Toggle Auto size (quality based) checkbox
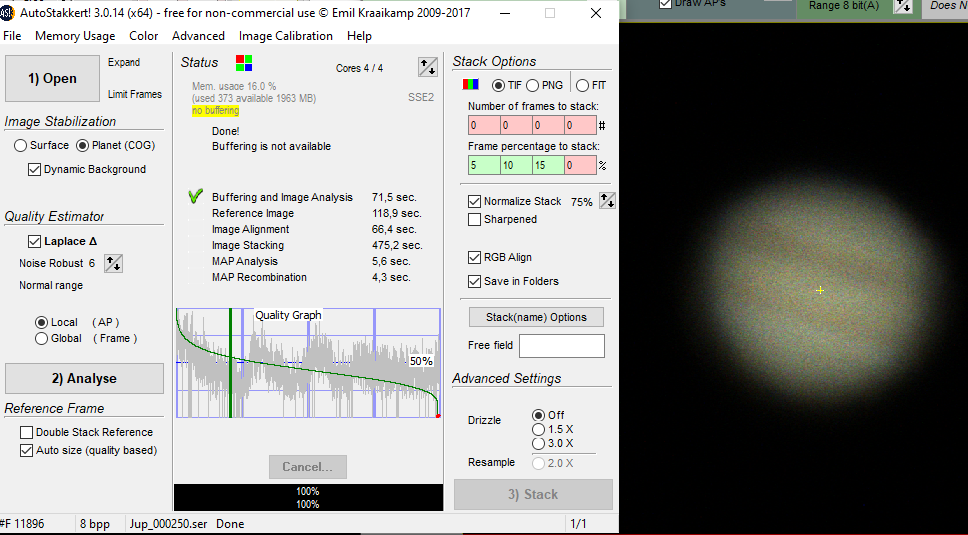Viewport: 968px width, 535px height. [x=27, y=450]
